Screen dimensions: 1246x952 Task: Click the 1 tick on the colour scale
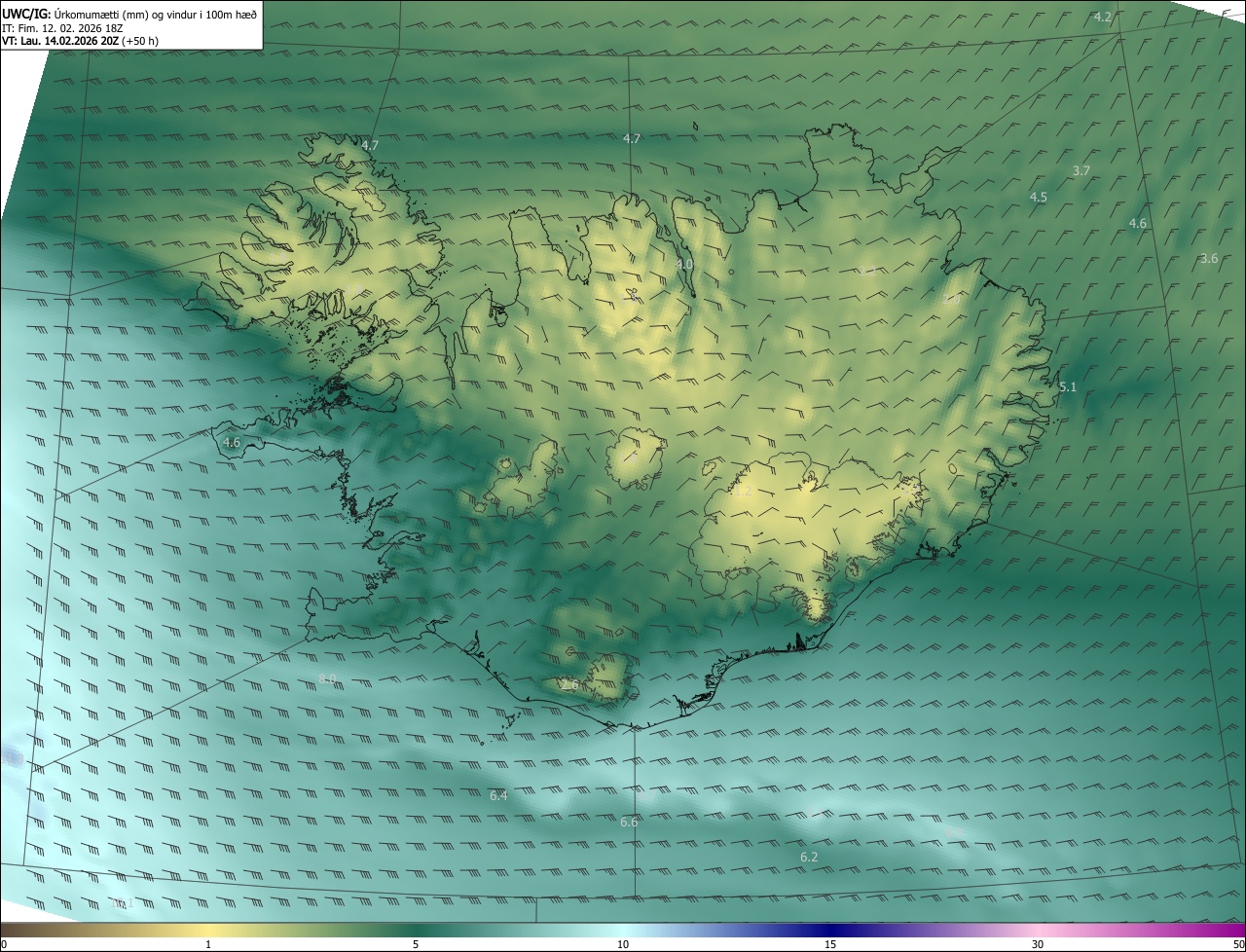tap(208, 944)
